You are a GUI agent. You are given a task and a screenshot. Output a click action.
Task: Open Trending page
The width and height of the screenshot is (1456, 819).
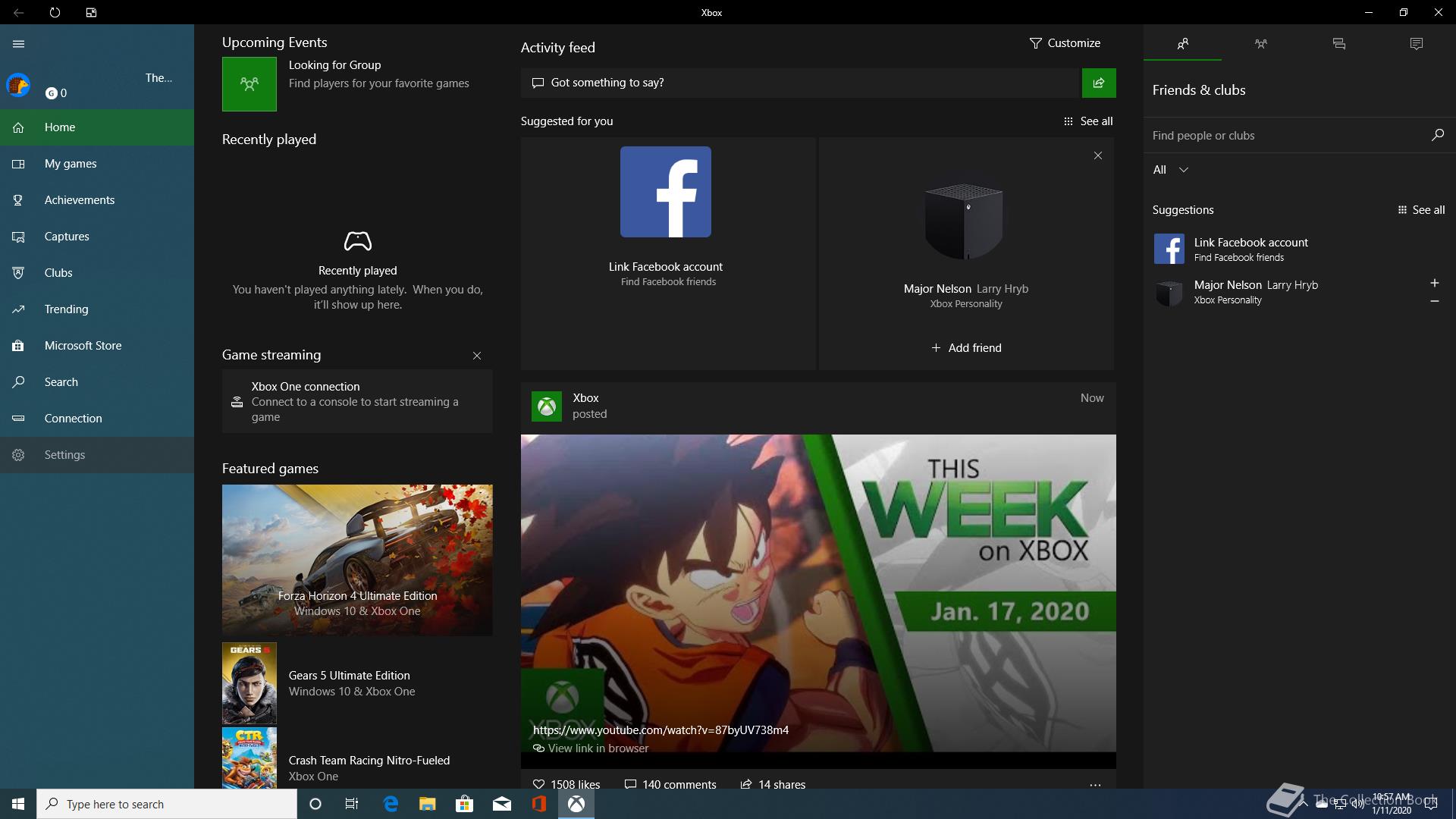pos(97,309)
